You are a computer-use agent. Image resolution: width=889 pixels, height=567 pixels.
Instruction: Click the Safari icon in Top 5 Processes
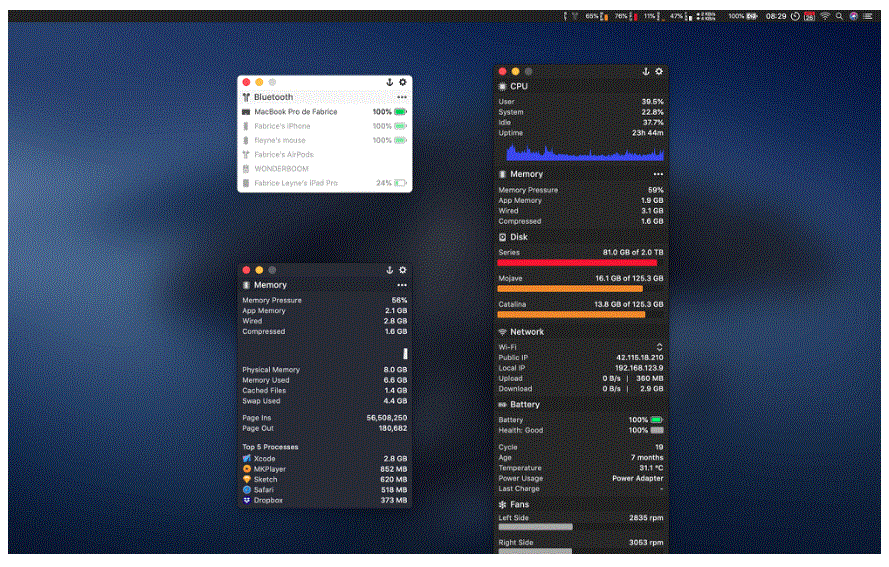click(247, 490)
